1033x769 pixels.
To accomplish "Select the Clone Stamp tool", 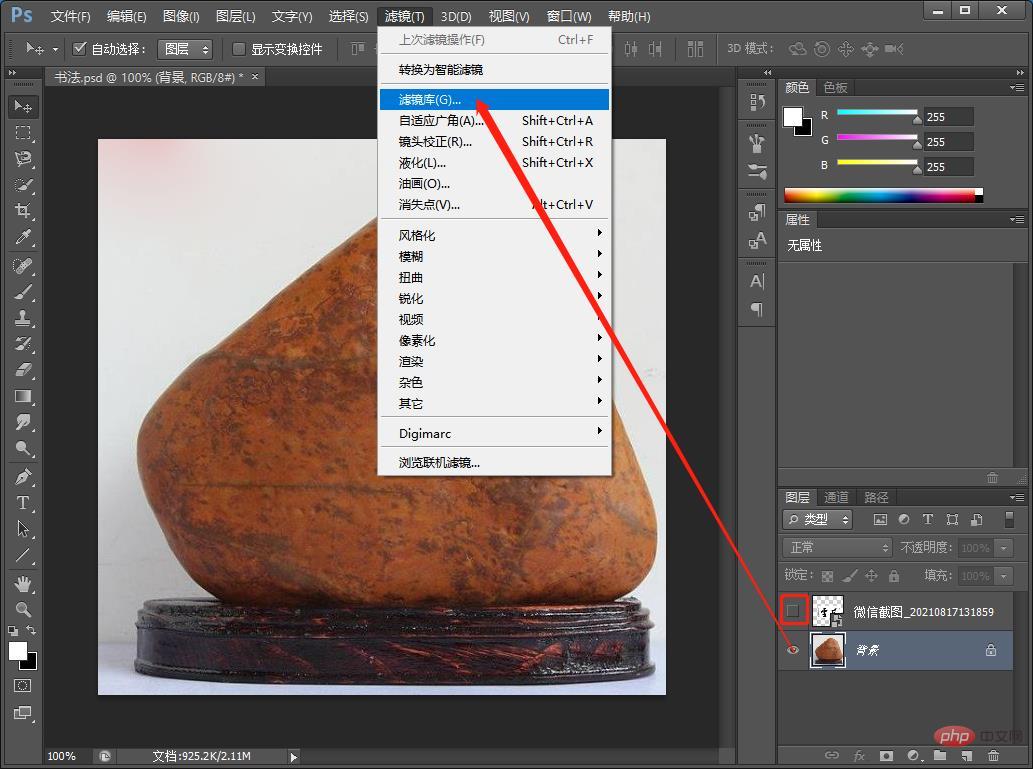I will [23, 318].
